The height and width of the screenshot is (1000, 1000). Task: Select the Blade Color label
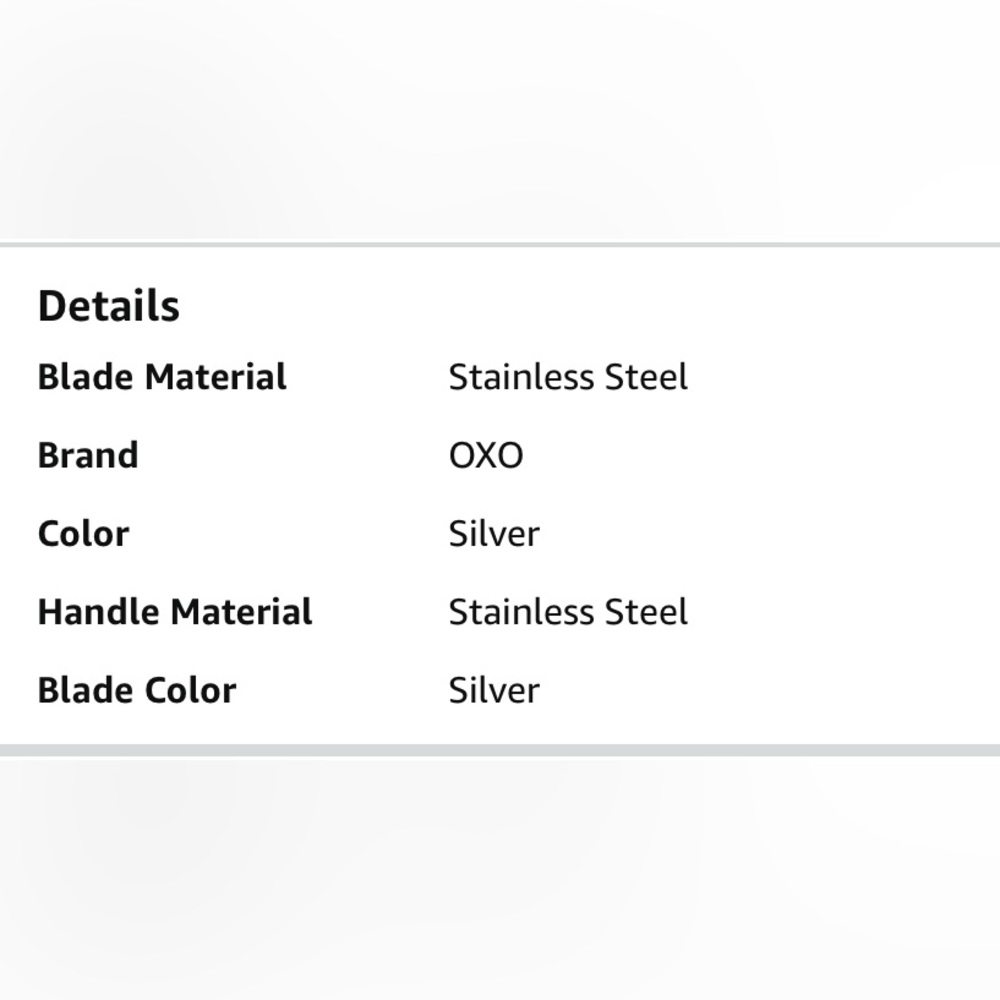[x=137, y=691]
